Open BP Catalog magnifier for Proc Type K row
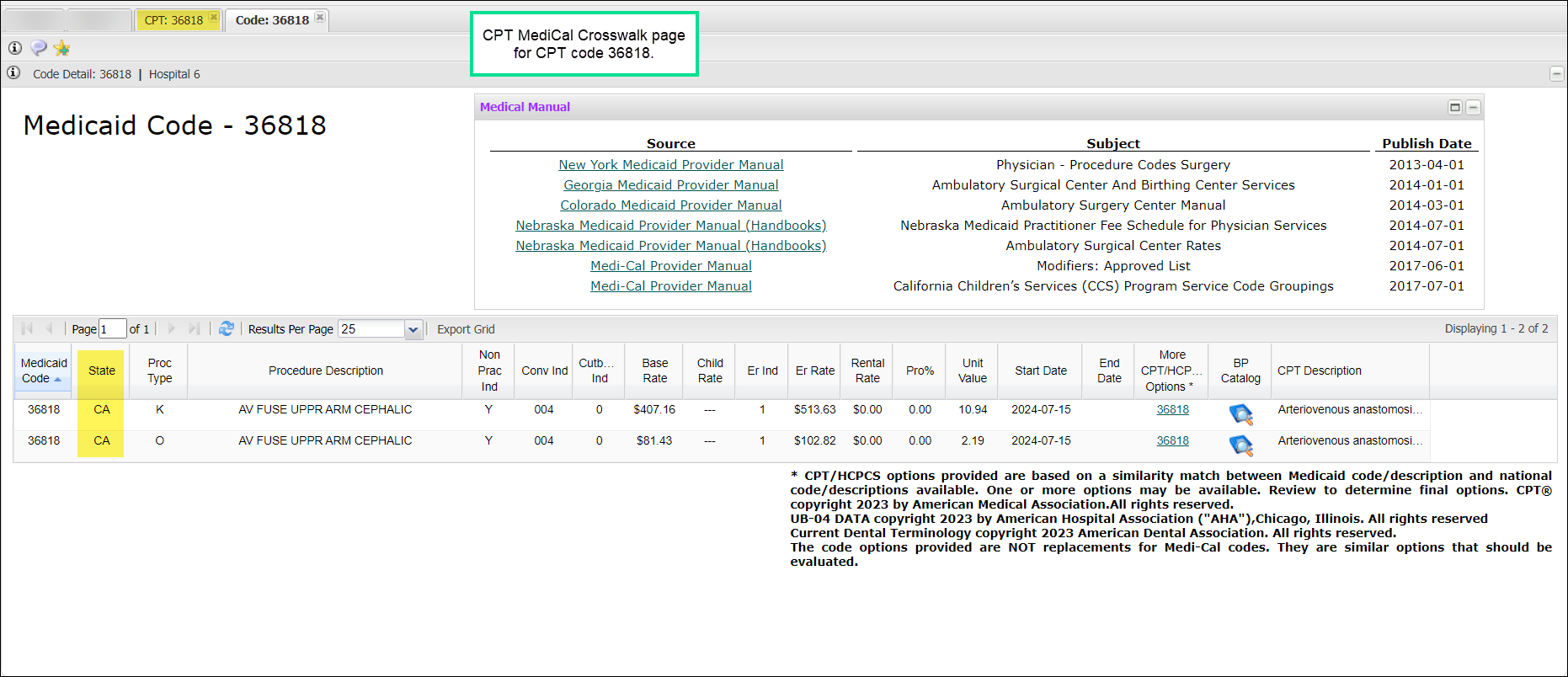This screenshot has height=677, width=1568. click(1240, 413)
